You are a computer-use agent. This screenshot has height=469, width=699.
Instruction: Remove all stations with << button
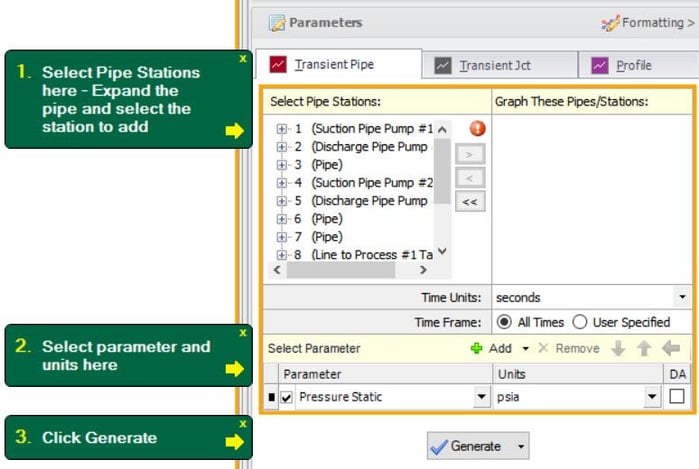coord(470,202)
